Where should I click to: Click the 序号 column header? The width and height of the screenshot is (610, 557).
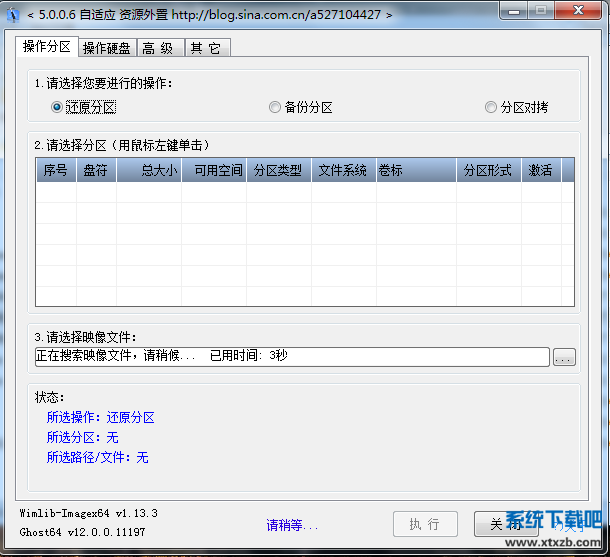[56, 170]
